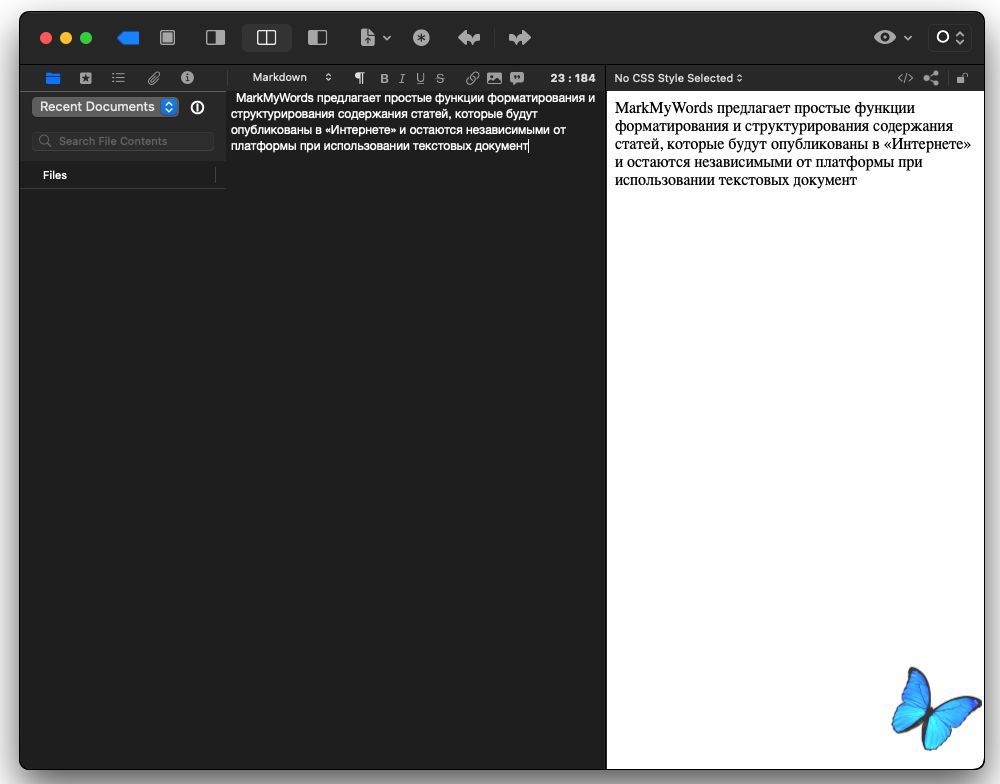Open the Recent Documents dropdown
Screen dimensions: 1000x784
(x=105, y=107)
